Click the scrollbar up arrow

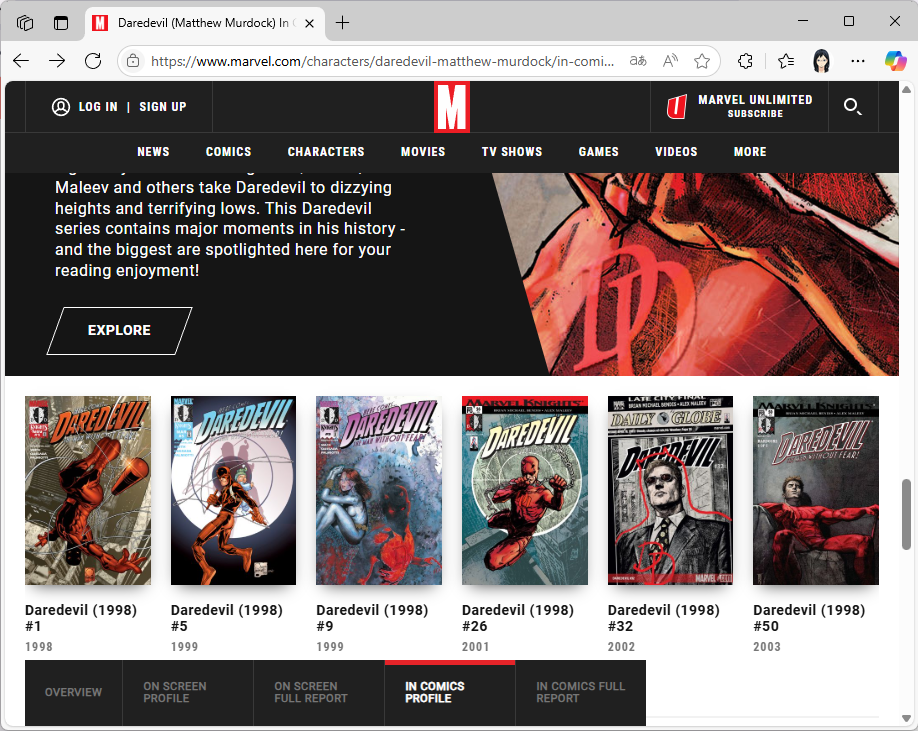coord(906,90)
